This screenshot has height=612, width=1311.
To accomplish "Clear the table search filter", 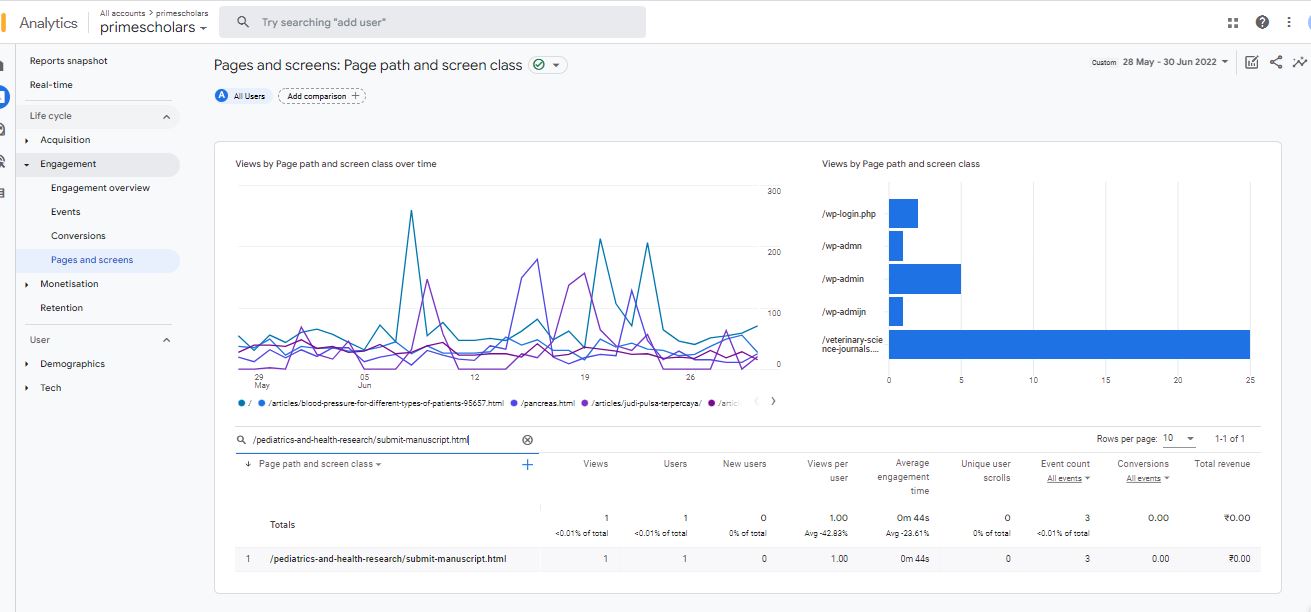I will (527, 440).
